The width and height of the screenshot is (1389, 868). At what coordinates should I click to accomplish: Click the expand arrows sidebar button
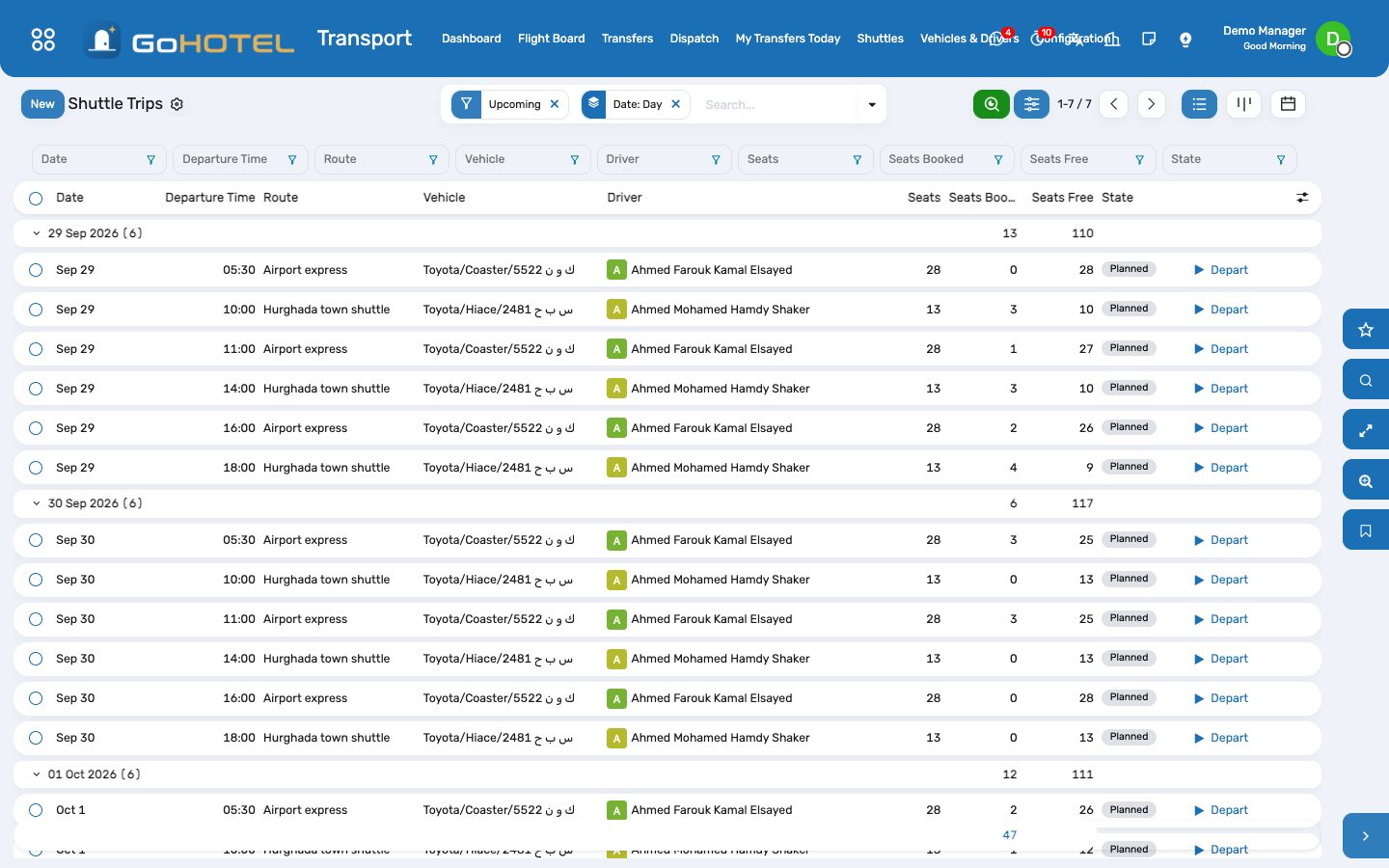[x=1366, y=430]
